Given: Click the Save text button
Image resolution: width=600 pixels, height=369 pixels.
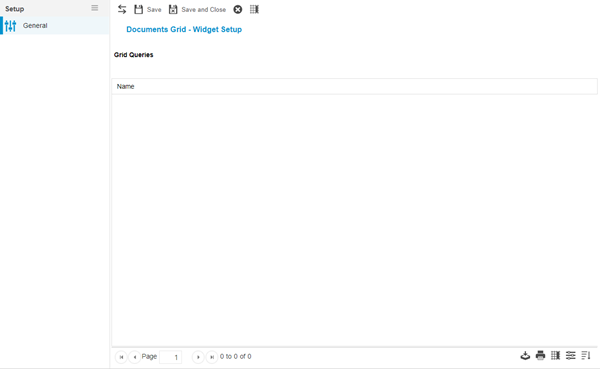Looking at the screenshot, I should [154, 10].
